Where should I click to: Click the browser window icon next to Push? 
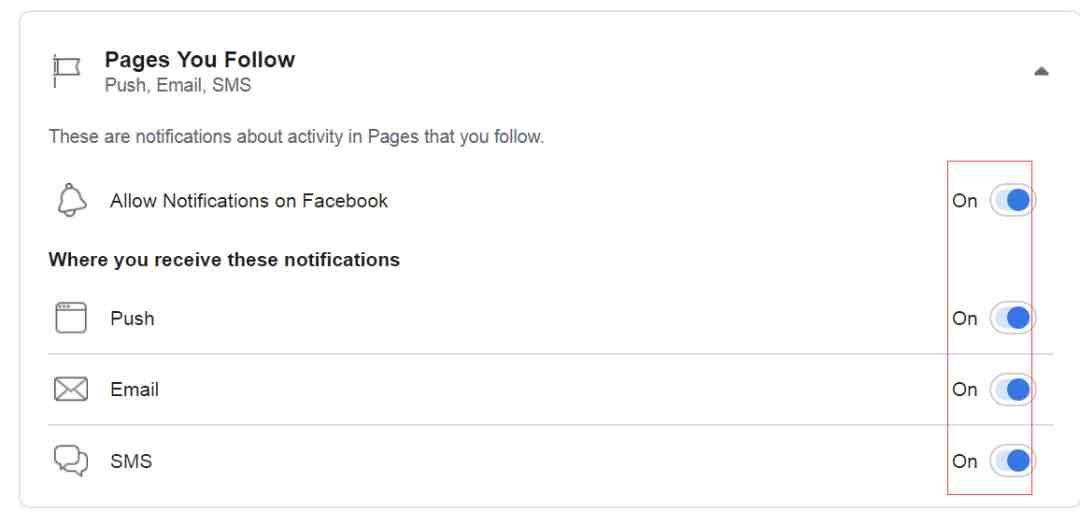click(x=71, y=318)
